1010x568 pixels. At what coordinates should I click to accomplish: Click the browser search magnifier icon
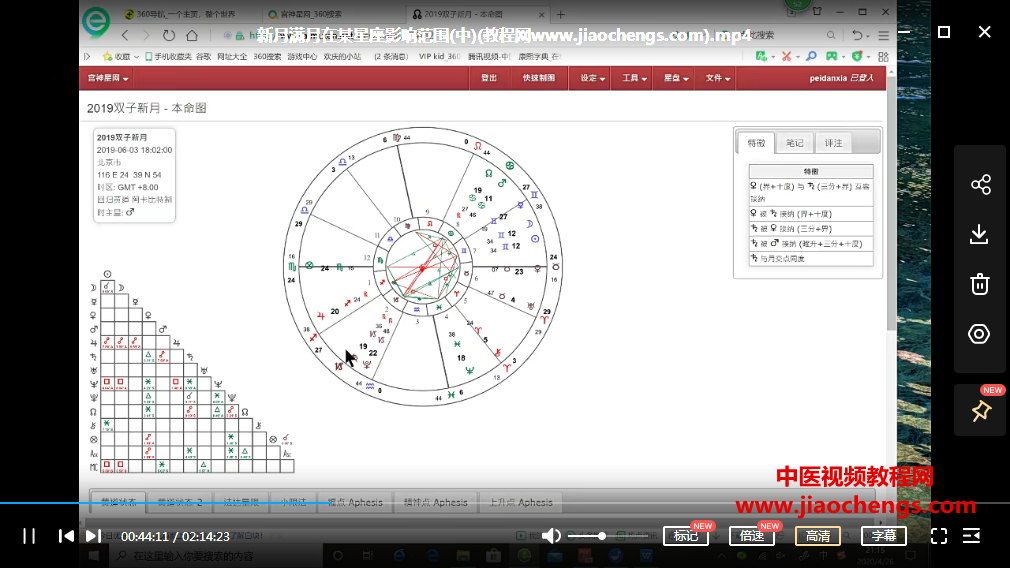coord(831,35)
